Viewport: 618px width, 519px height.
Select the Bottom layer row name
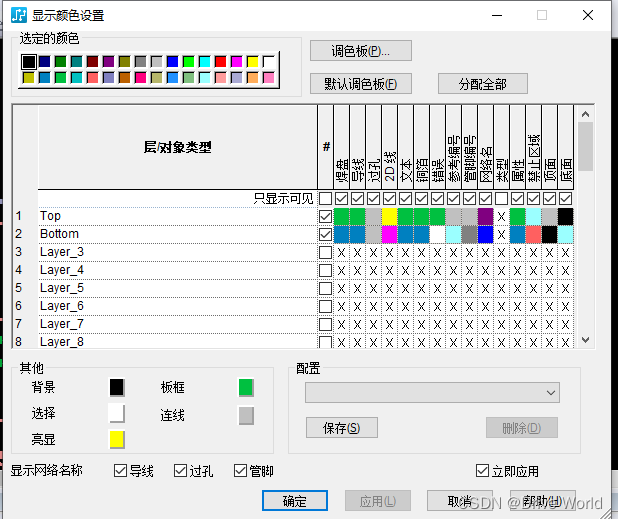click(x=59, y=234)
